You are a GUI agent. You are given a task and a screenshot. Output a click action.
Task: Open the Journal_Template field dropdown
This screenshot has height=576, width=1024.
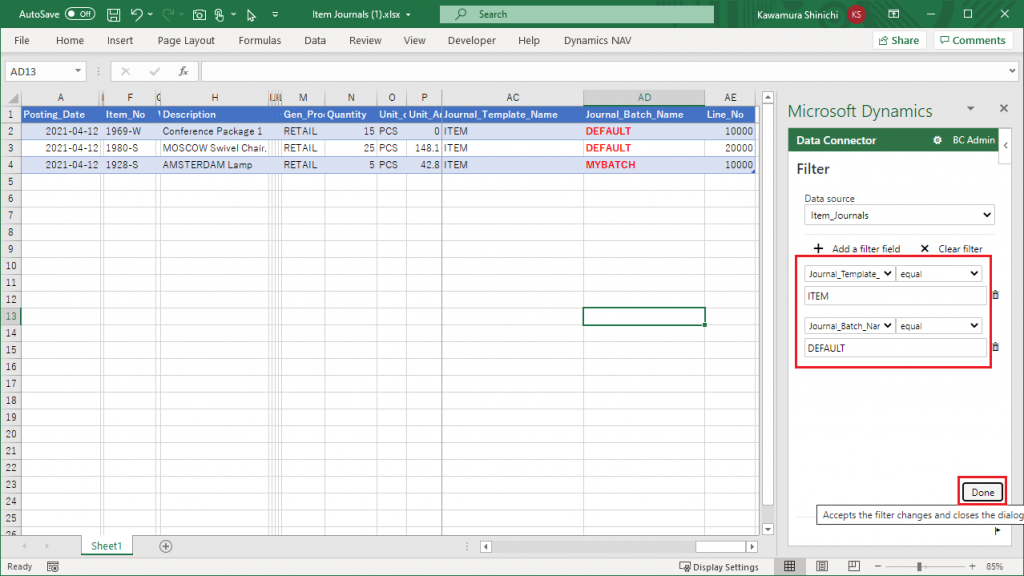849,274
